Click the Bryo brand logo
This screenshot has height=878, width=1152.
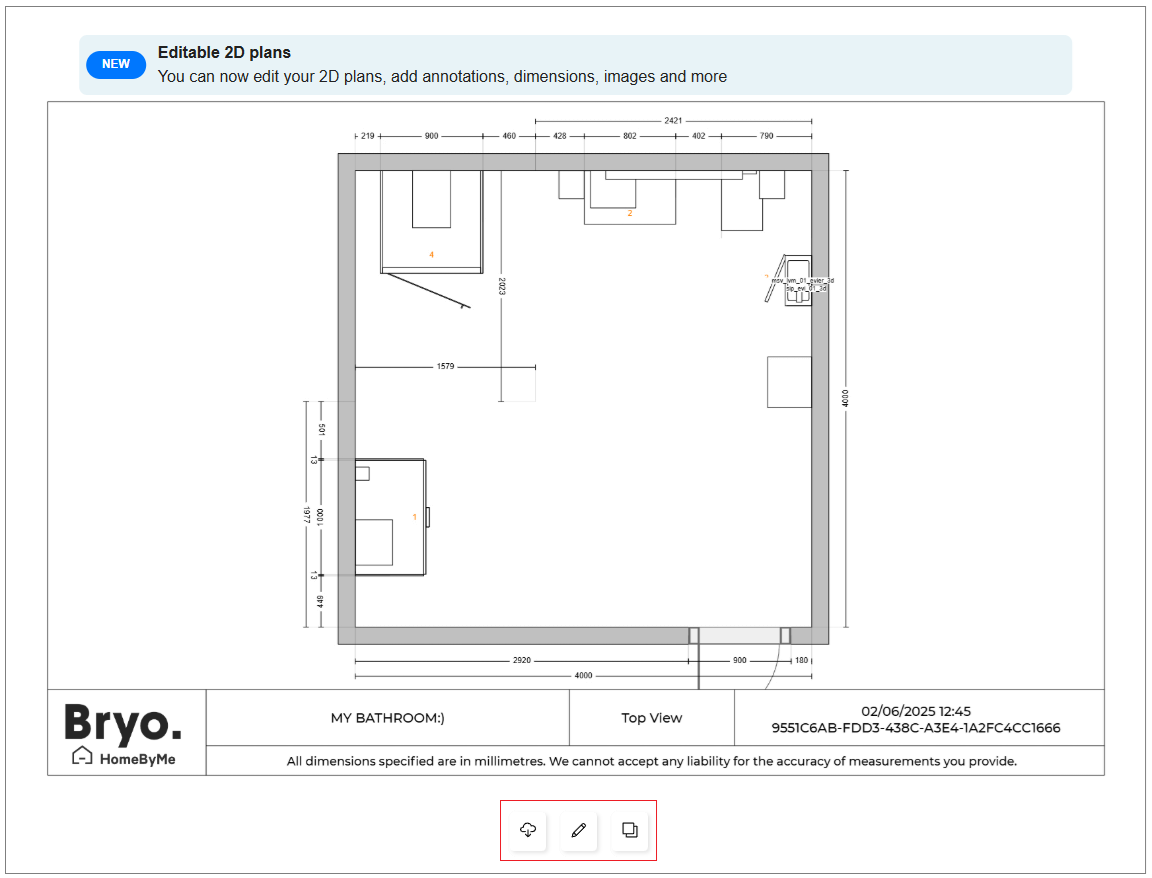[124, 721]
